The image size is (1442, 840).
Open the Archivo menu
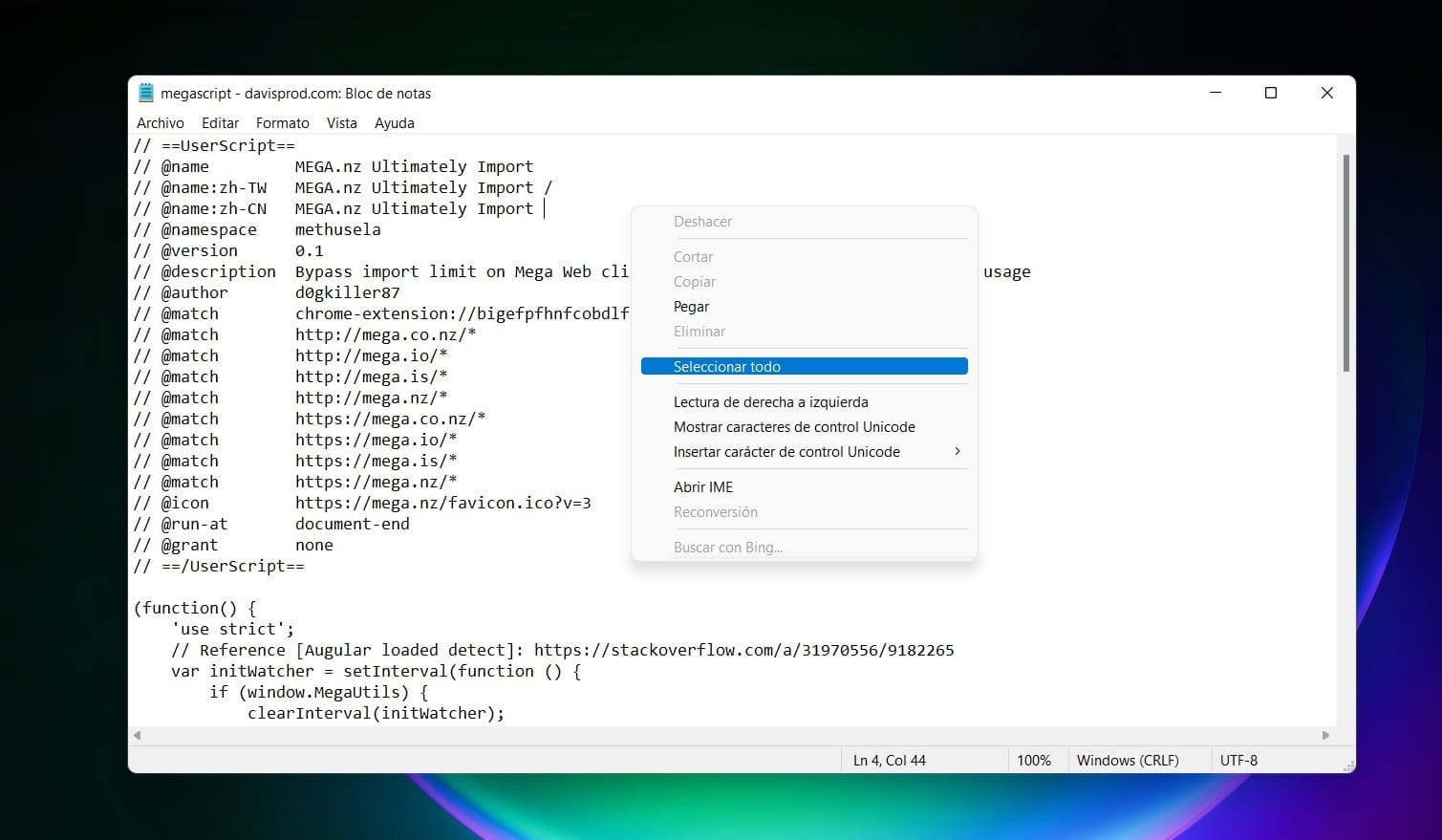pos(161,123)
